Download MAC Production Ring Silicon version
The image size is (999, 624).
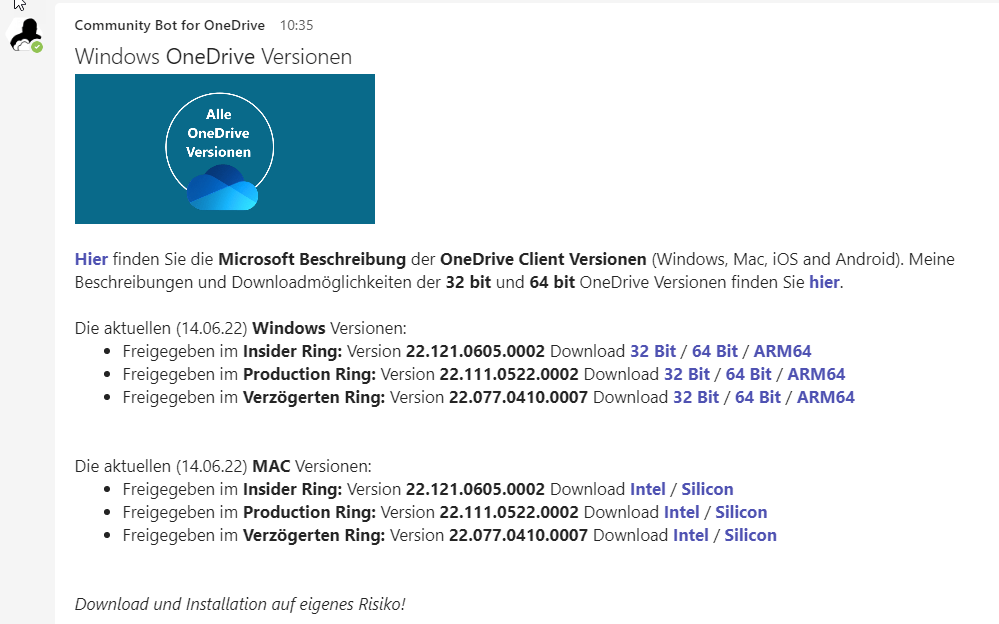[x=741, y=512]
